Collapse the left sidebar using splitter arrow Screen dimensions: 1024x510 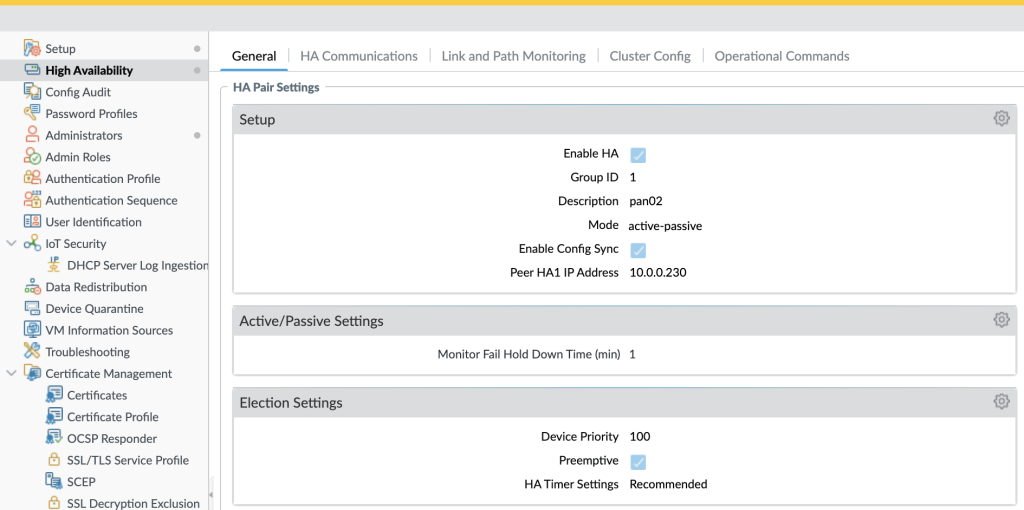click(x=210, y=495)
